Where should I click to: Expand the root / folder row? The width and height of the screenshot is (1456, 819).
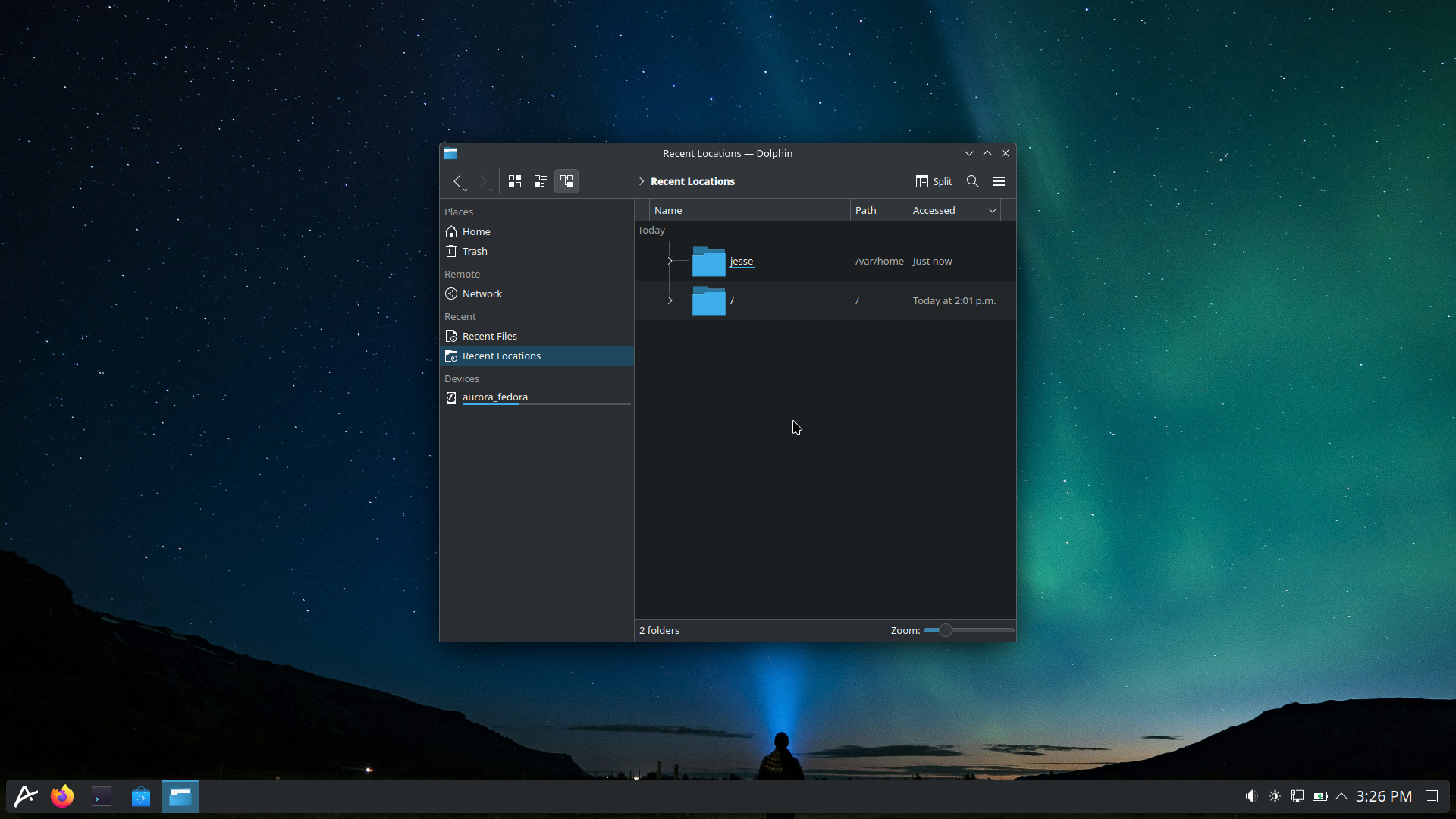coord(670,300)
